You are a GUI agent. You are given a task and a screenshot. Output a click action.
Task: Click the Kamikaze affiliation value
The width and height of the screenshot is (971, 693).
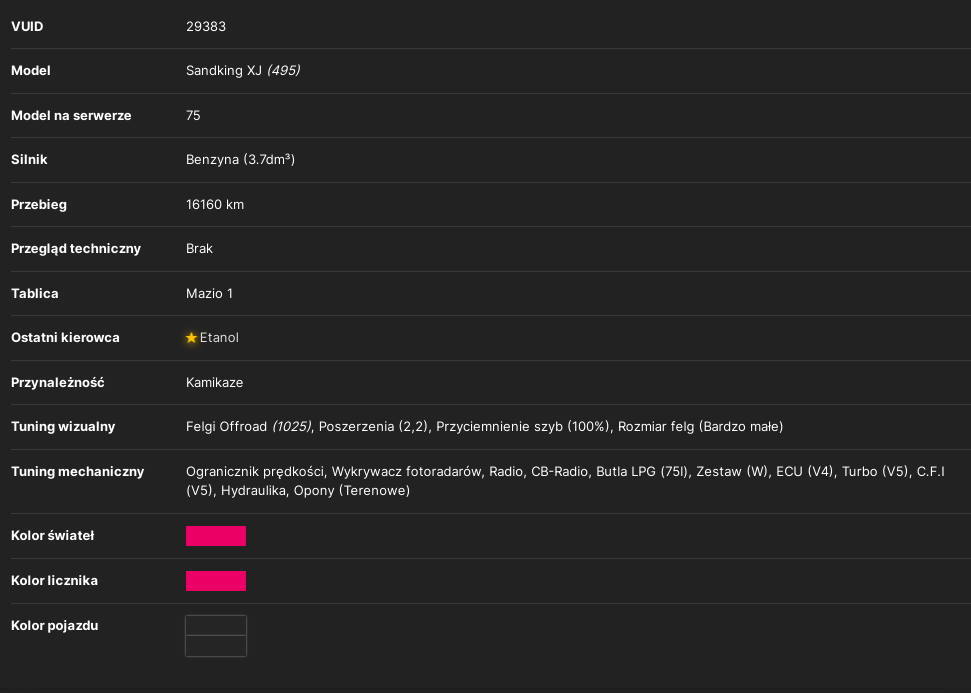(214, 383)
